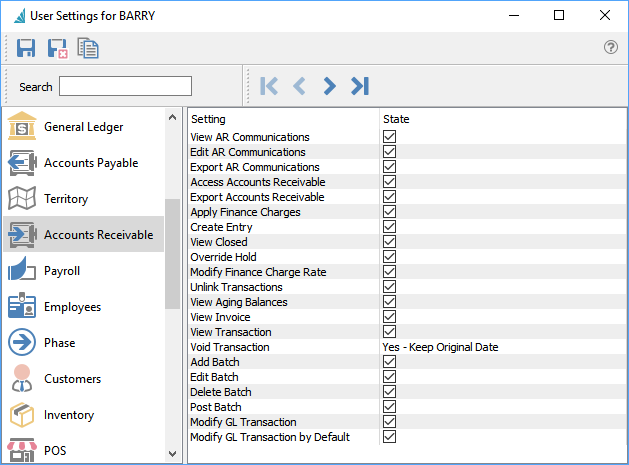
Task: Open the Customers settings category
Action: [x=72, y=379]
